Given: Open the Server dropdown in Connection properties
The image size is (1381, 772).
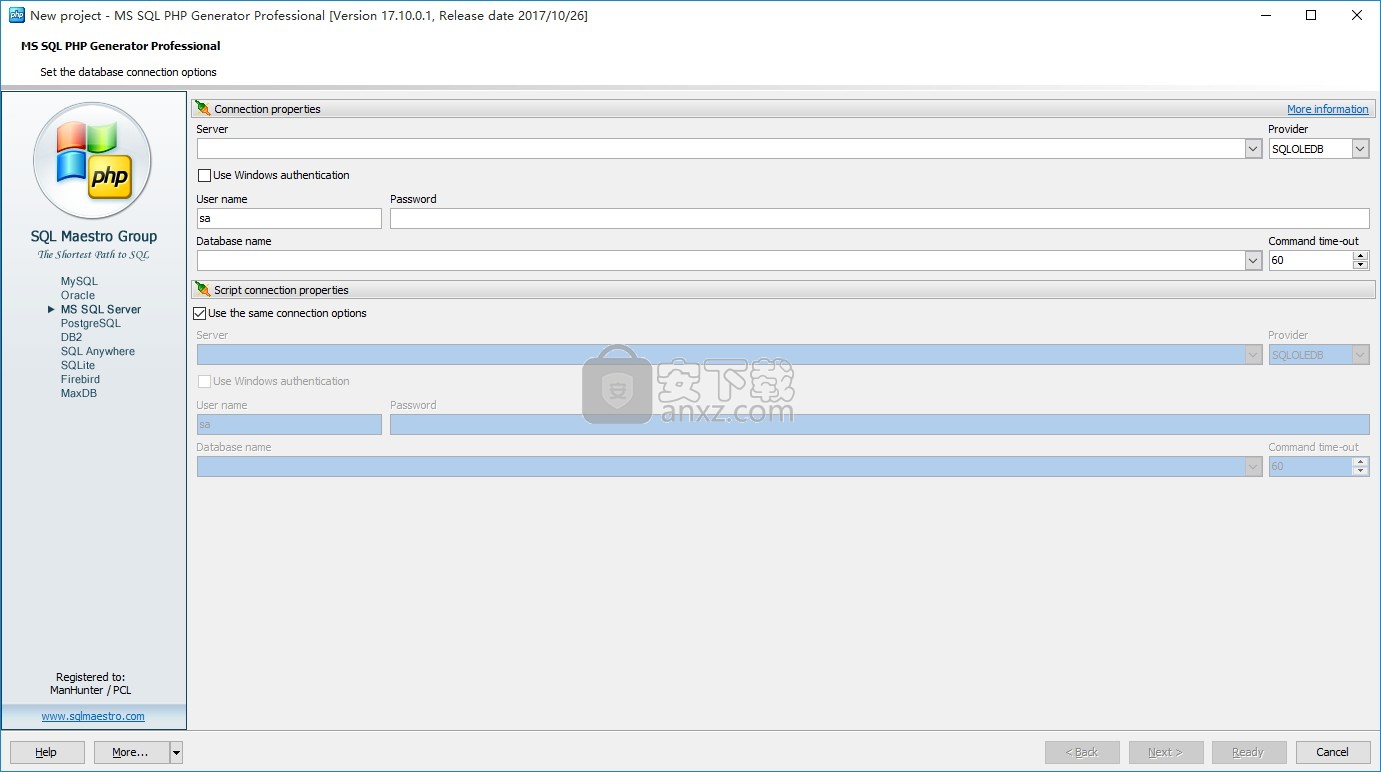Looking at the screenshot, I should tap(1253, 149).
